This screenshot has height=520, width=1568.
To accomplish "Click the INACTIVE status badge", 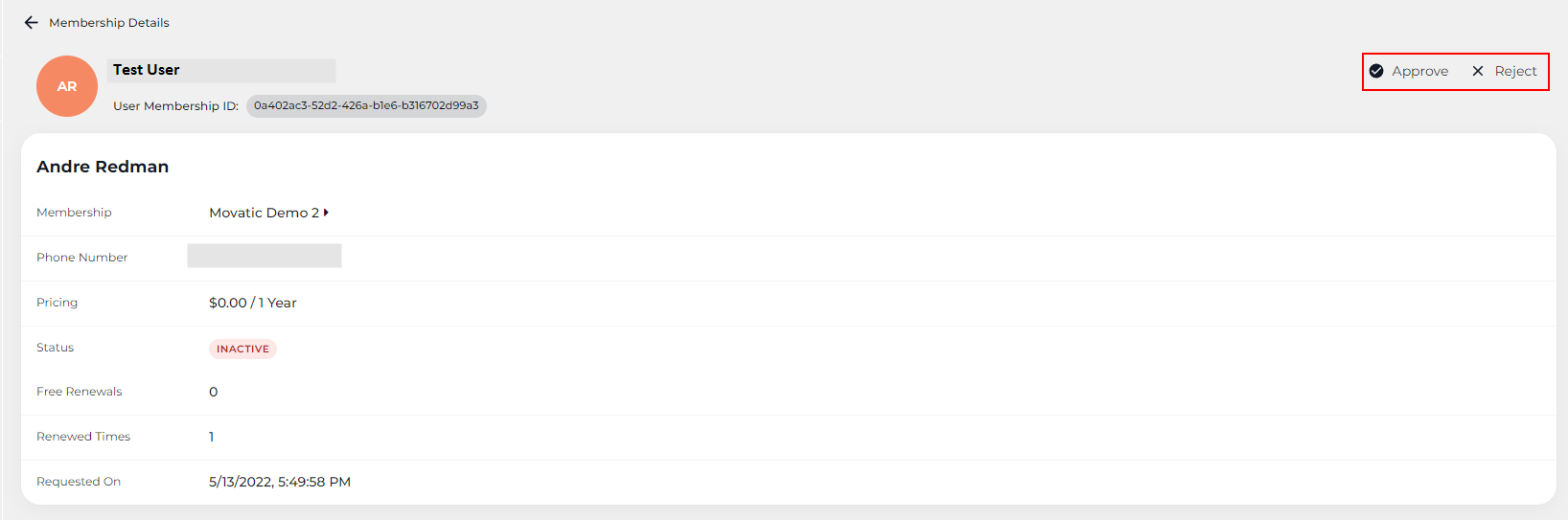I will [242, 349].
